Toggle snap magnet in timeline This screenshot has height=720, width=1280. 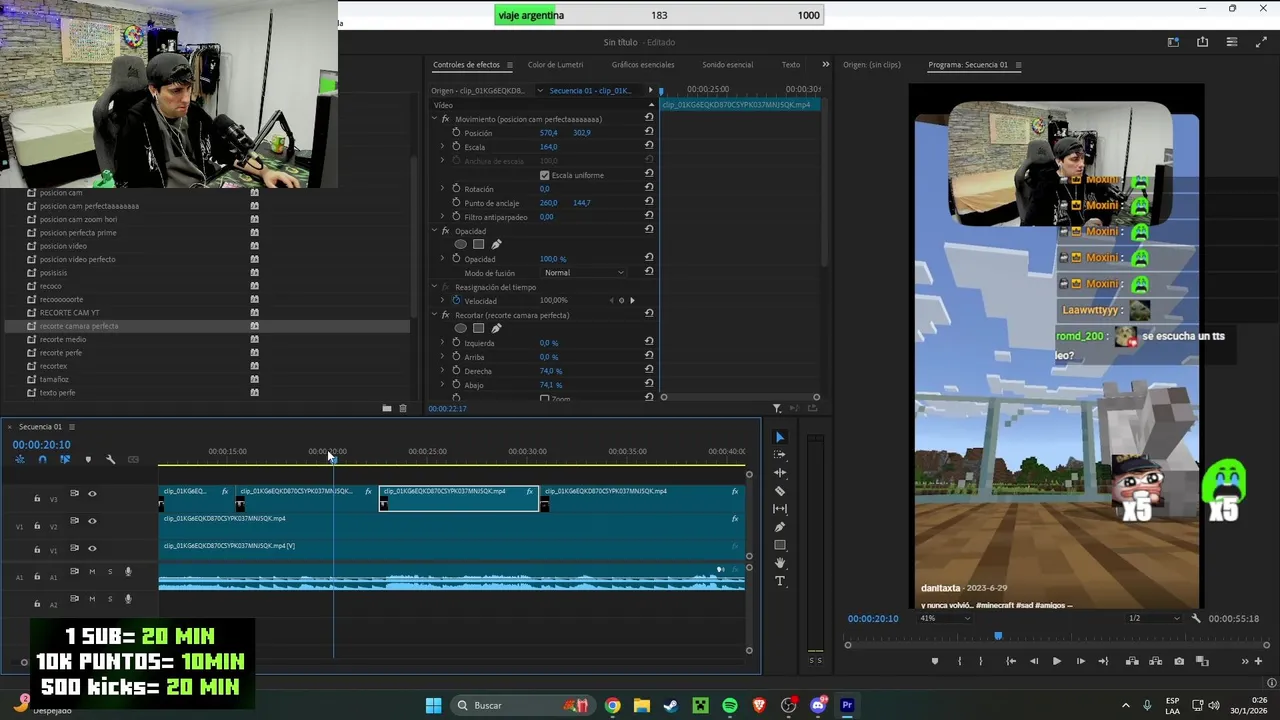tap(42, 460)
